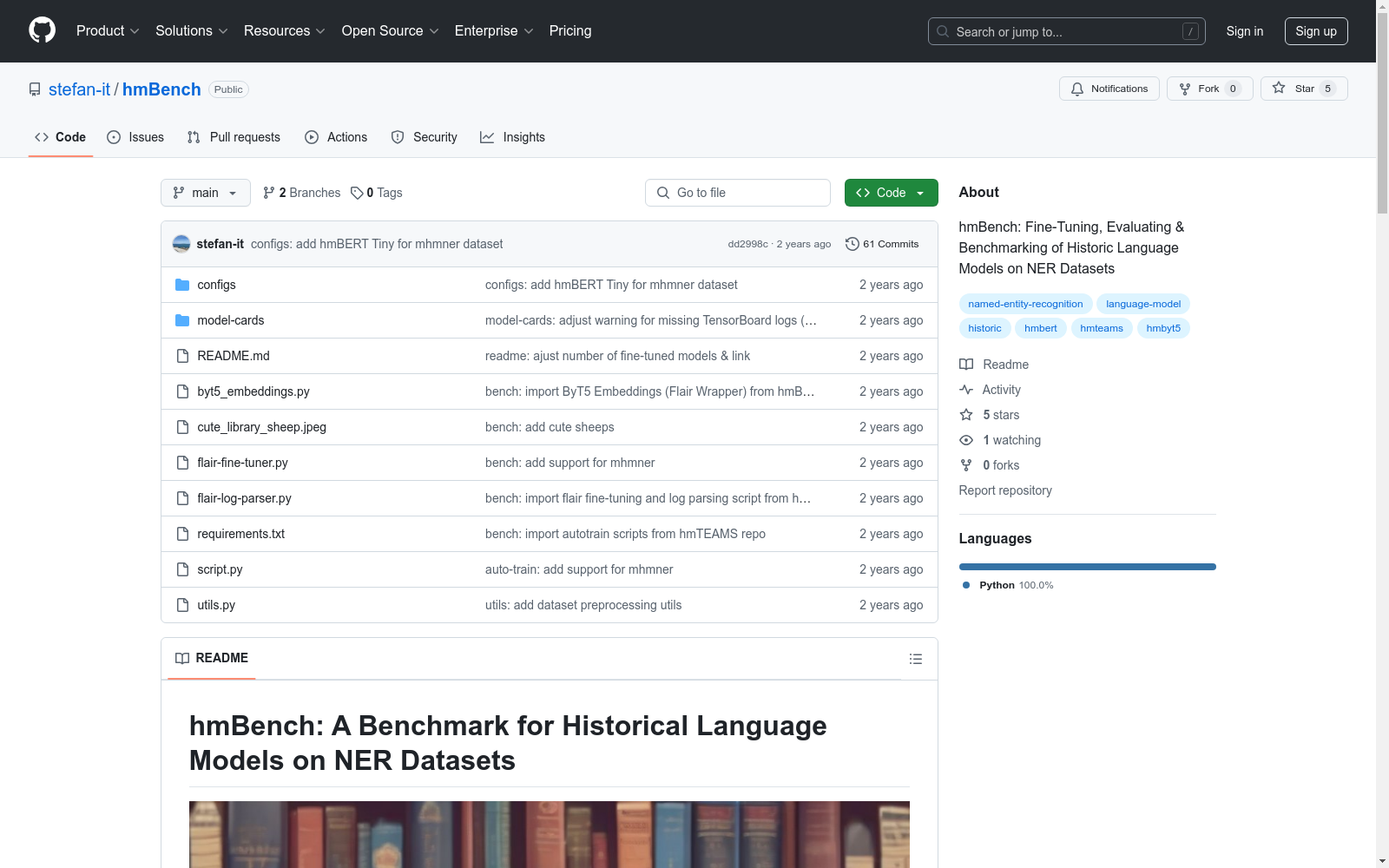Click the model-cards folder icon
This screenshot has width=1389, height=868.
click(x=182, y=320)
